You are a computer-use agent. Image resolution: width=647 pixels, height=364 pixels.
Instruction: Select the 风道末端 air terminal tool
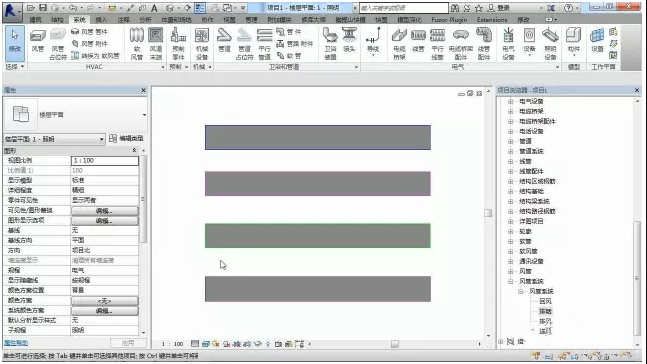click(x=156, y=44)
